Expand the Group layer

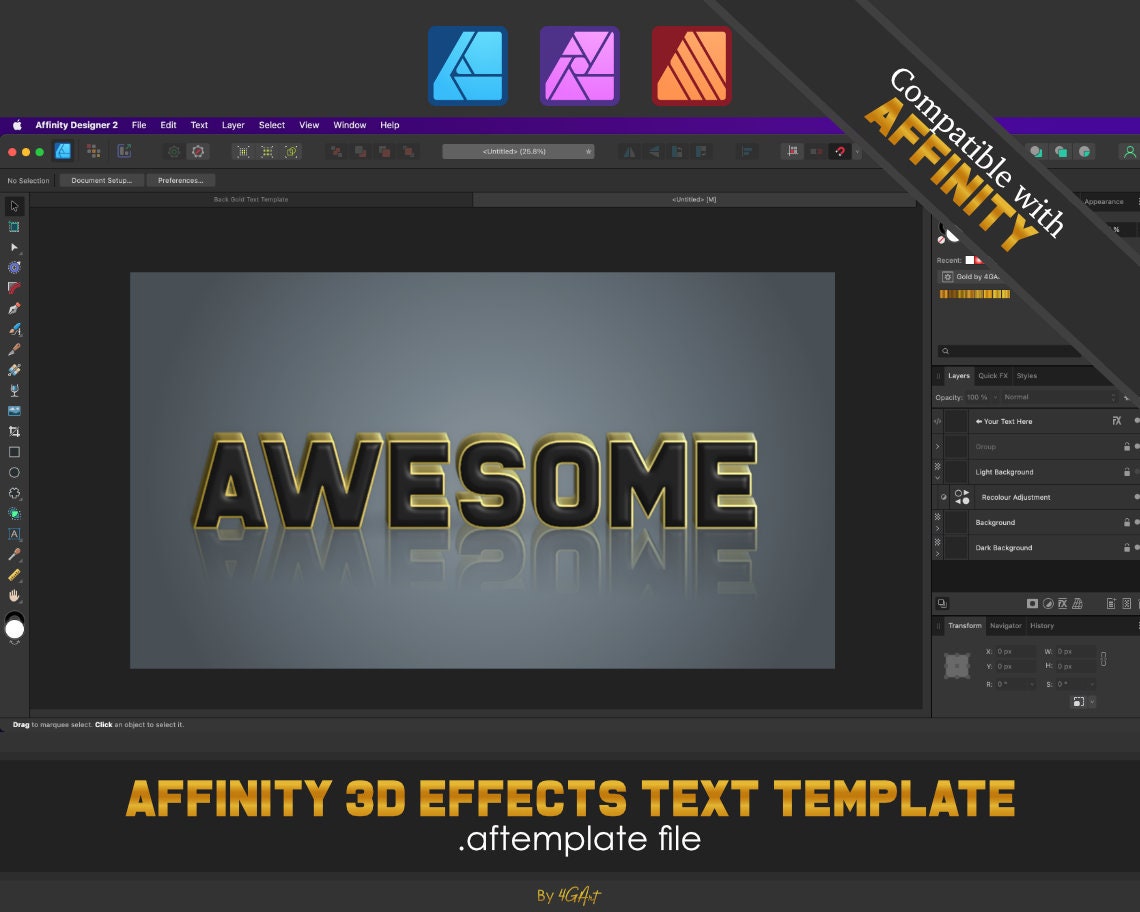[x=937, y=445]
